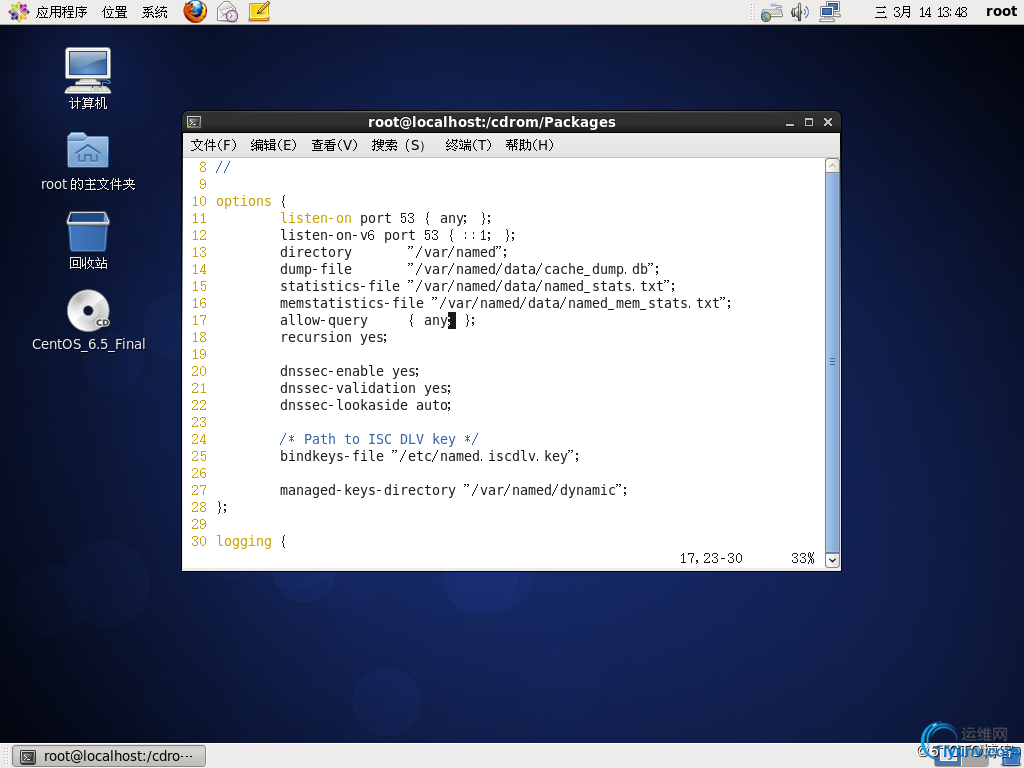Viewport: 1024px width, 768px height.
Task: Click comment "/* Path to ISC DLV key */"
Action: click(379, 439)
